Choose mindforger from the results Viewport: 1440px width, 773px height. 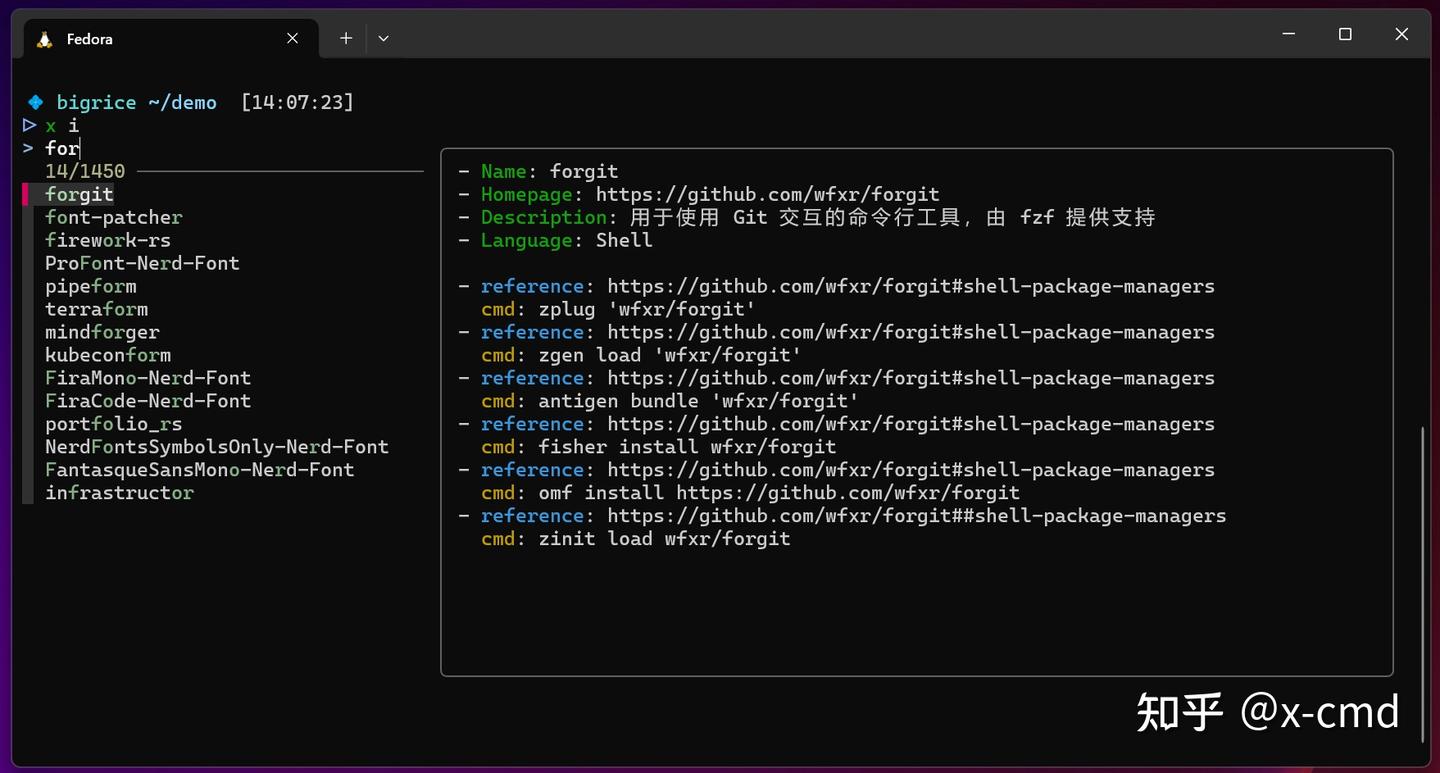pos(102,332)
